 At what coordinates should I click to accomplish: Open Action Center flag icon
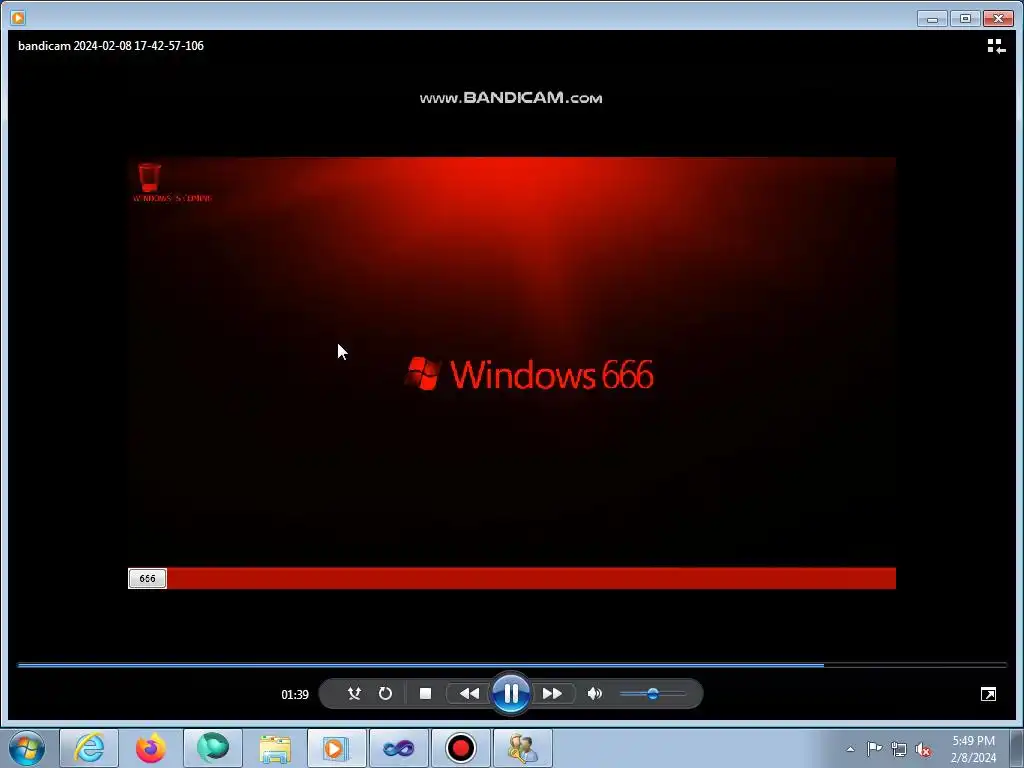pos(874,748)
